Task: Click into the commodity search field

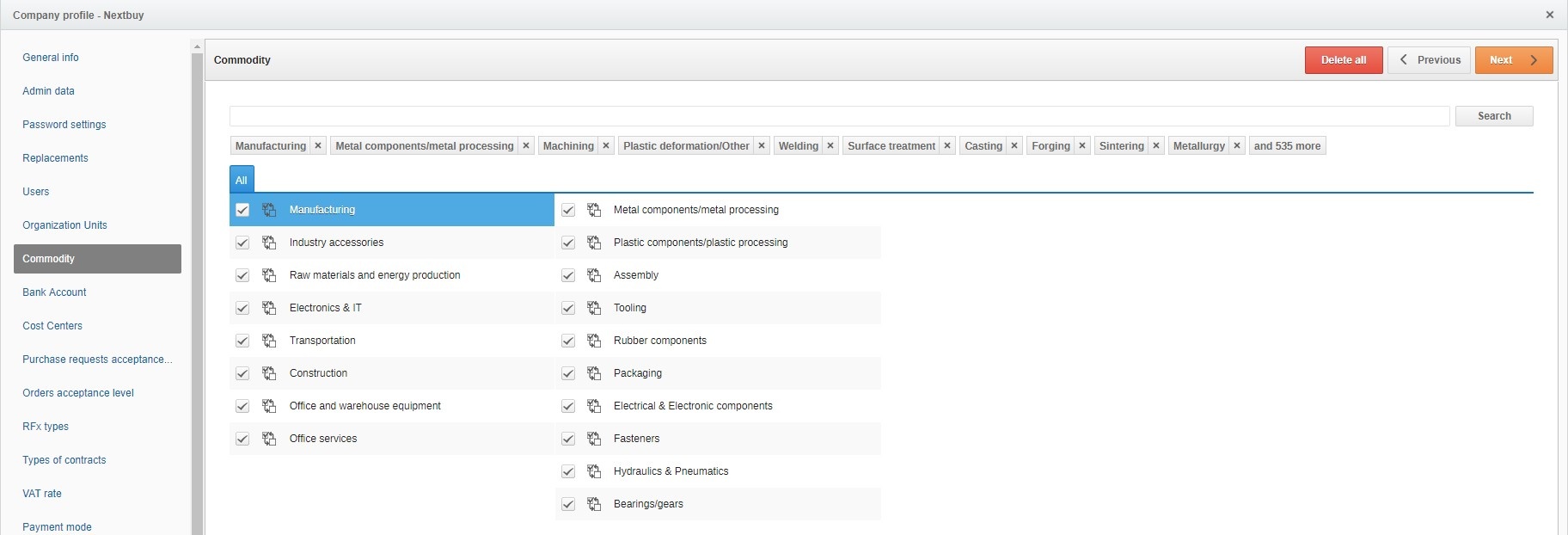Action: coord(839,116)
